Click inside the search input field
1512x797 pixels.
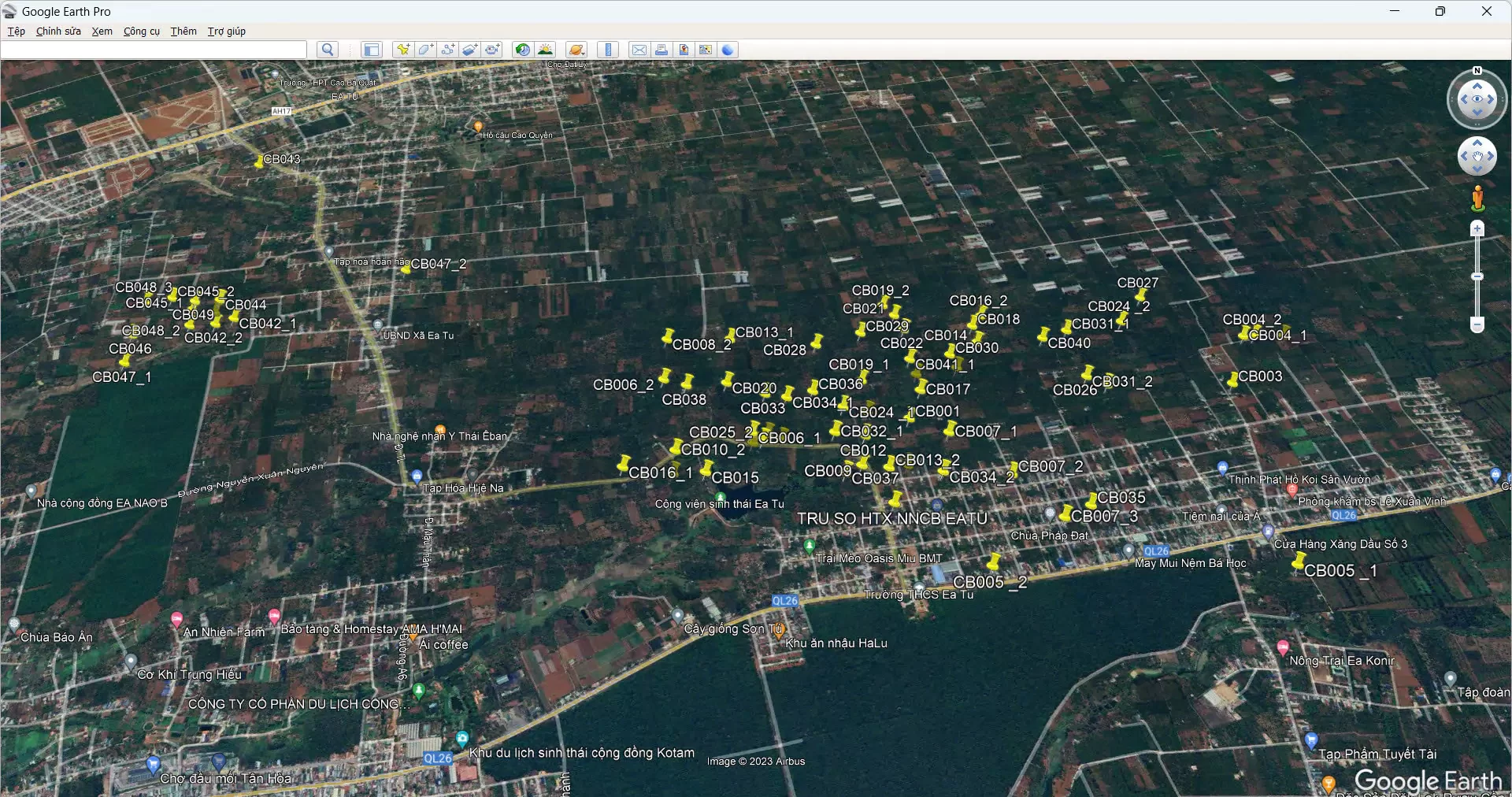(x=154, y=50)
